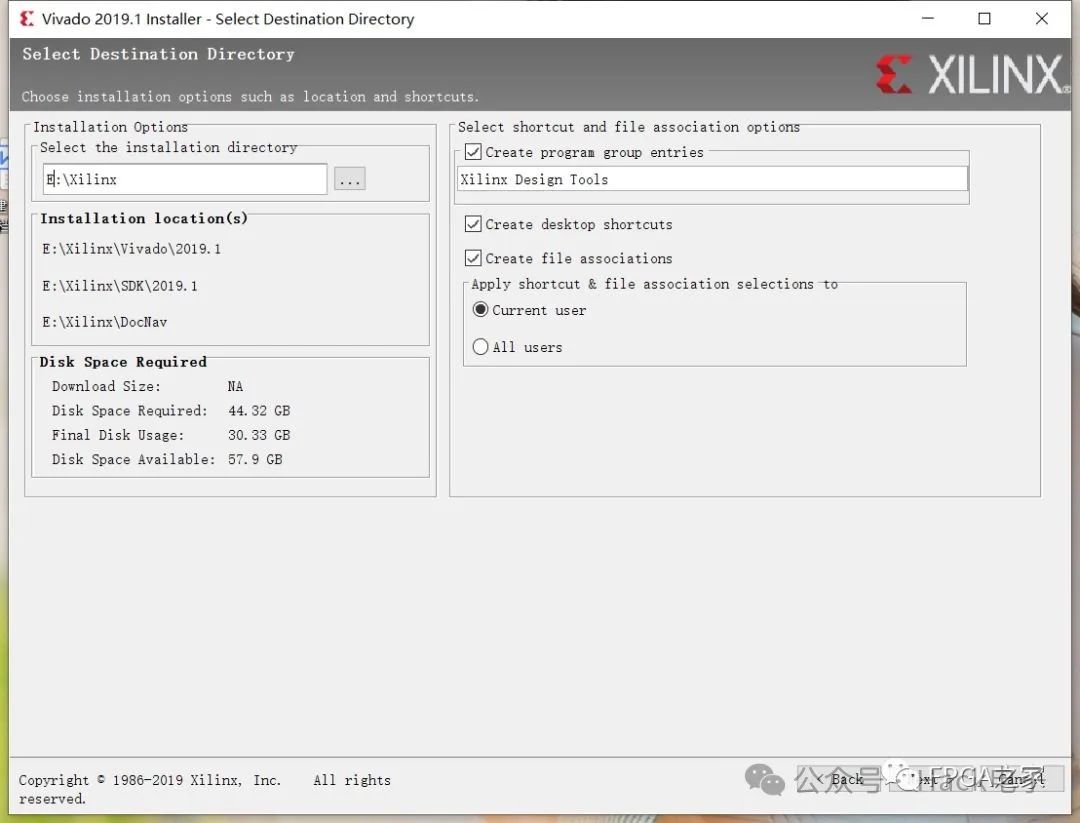Select the Current user radio option
This screenshot has width=1080, height=823.
click(x=481, y=310)
